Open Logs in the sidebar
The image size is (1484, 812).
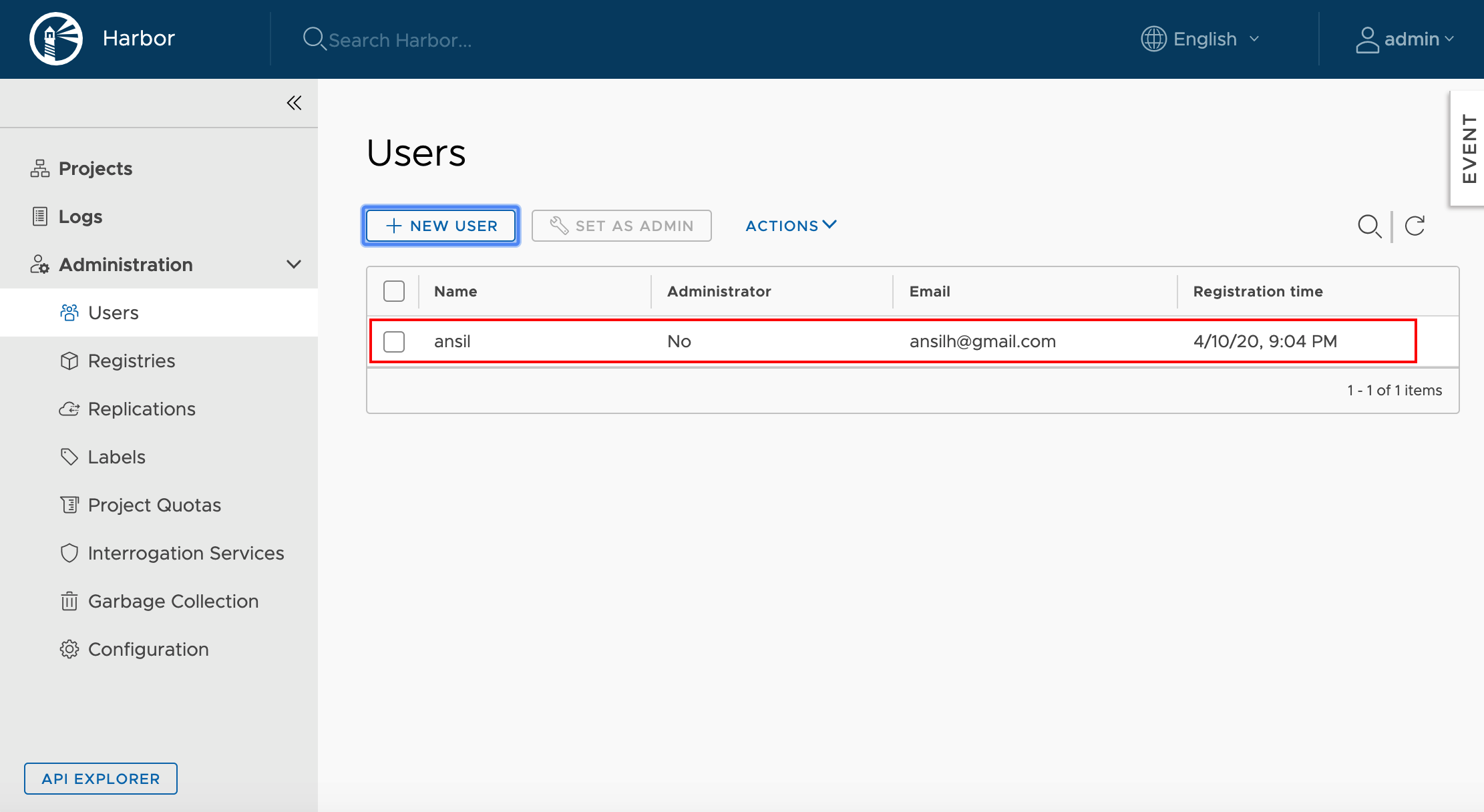click(80, 216)
